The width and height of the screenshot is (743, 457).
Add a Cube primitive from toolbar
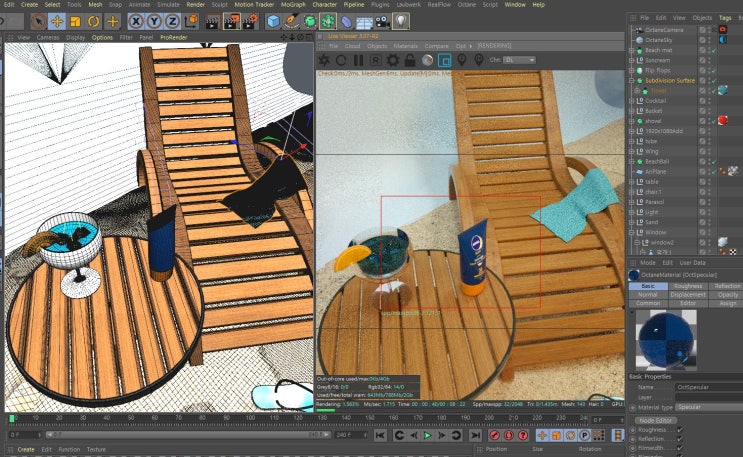click(x=273, y=20)
